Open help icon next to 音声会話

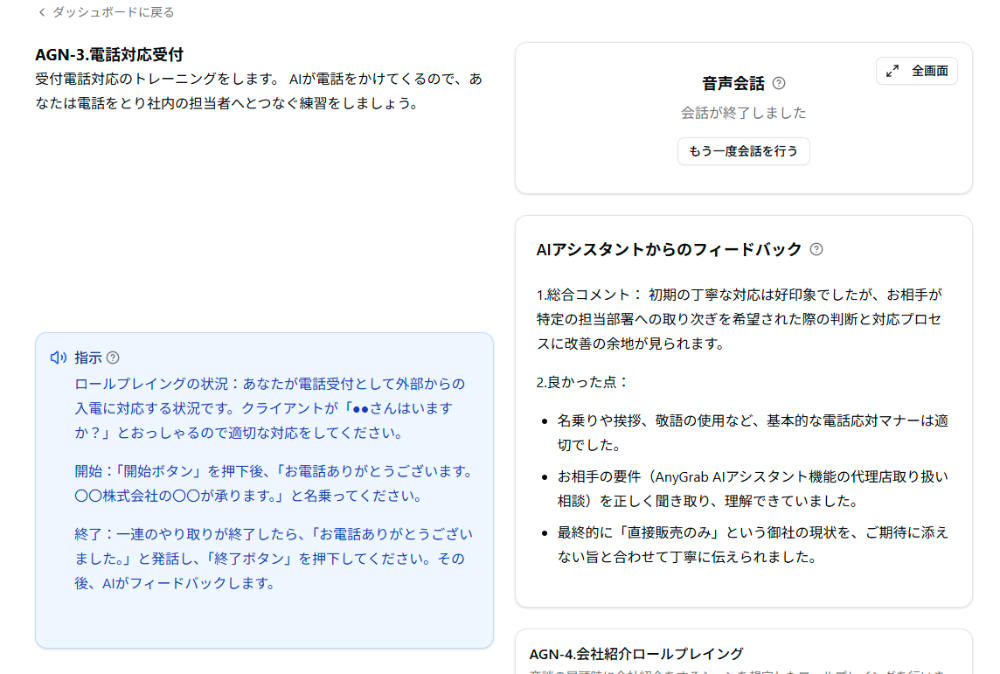779,84
